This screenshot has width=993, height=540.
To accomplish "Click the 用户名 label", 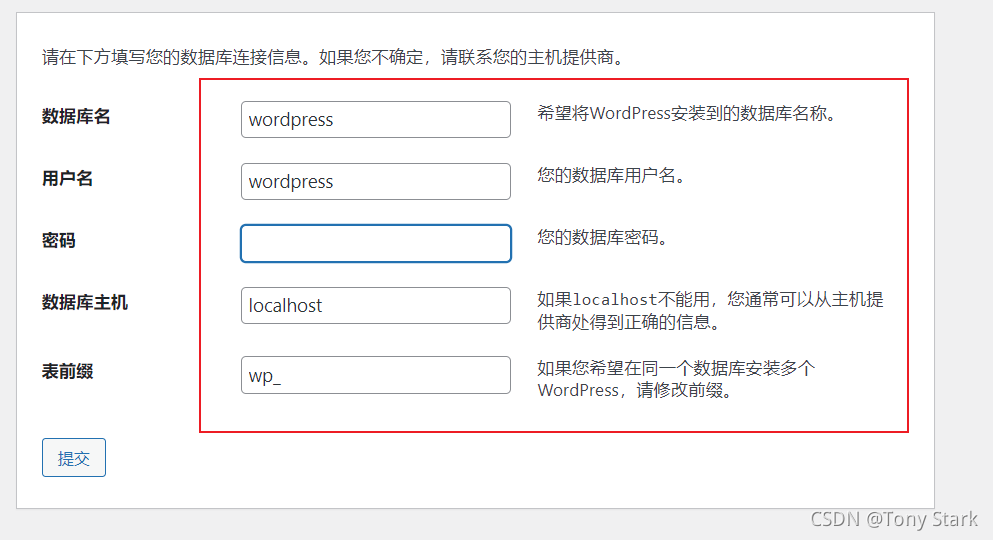I will pyautogui.click(x=67, y=179).
